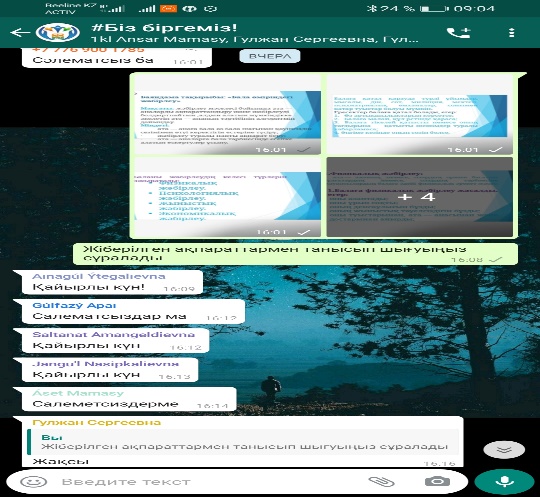The width and height of the screenshot is (540, 497).
Task: Select sender name Ainagúl Ýtegalıevna
Action: coord(99,276)
